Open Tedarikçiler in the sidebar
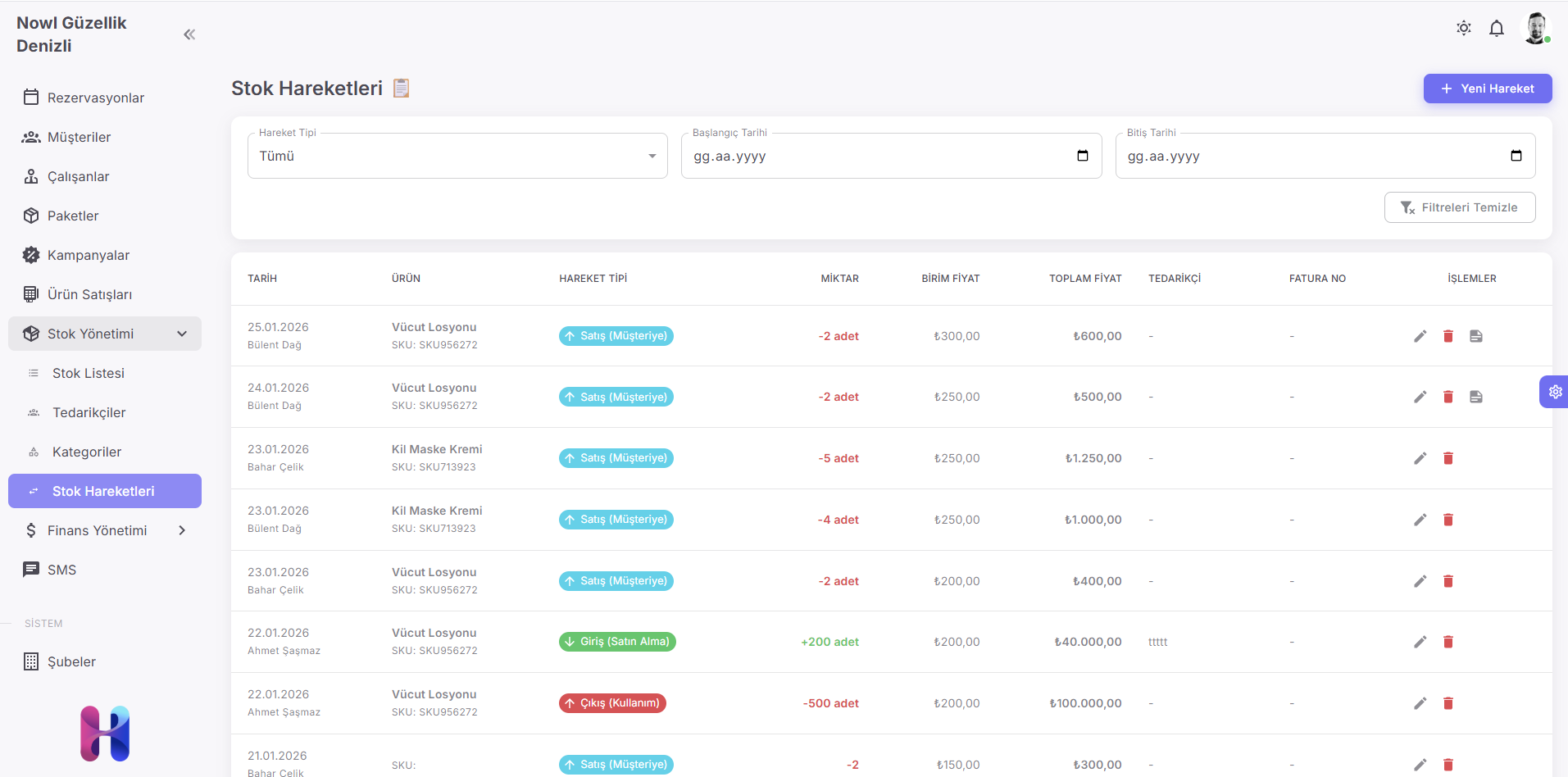Screen dimensions: 1568x777 89,412
